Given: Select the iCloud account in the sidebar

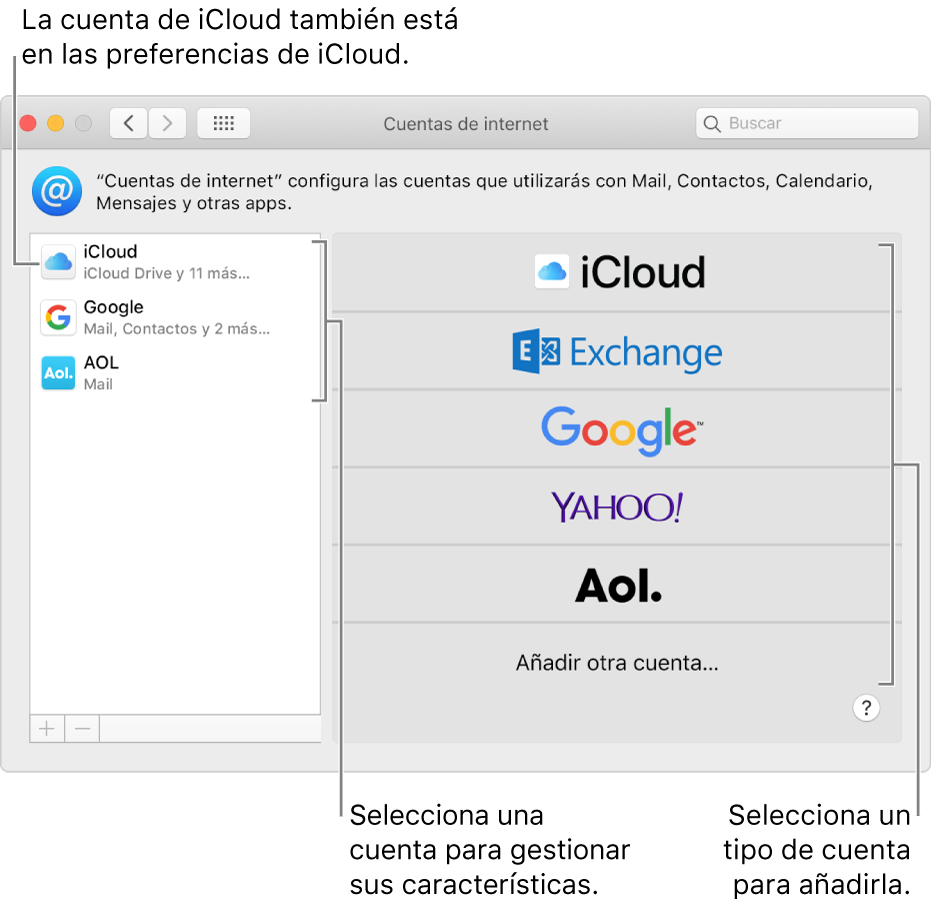Looking at the screenshot, I should click(175, 262).
